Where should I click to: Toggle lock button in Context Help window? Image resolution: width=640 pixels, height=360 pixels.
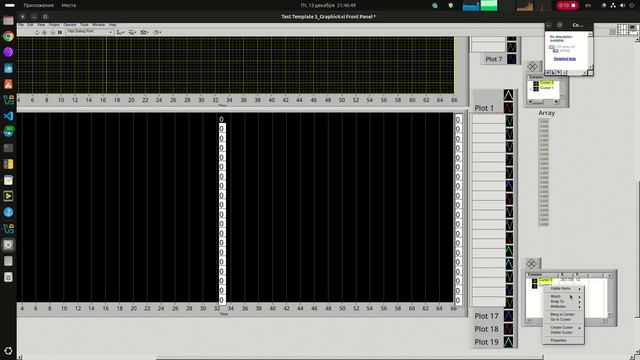tap(554, 73)
